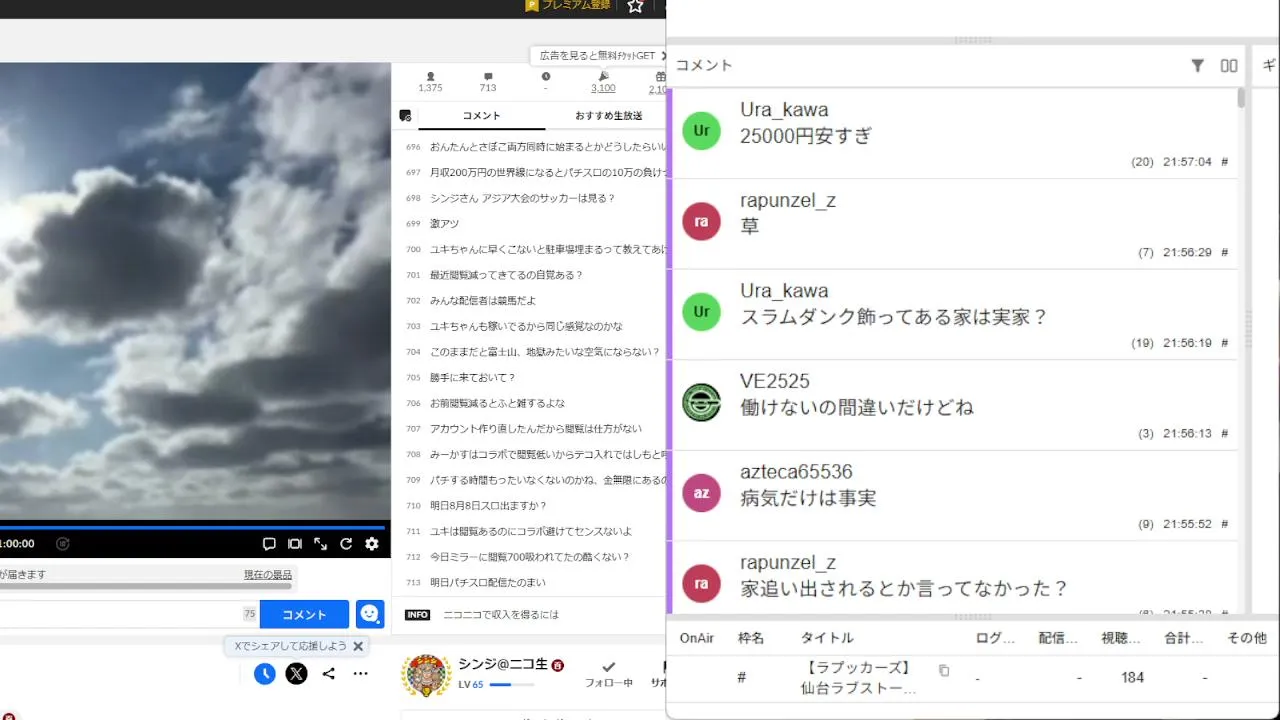Dismiss the Xでシェアして応援しよう tooltip
Image resolution: width=1280 pixels, height=720 pixels.
(x=358, y=646)
